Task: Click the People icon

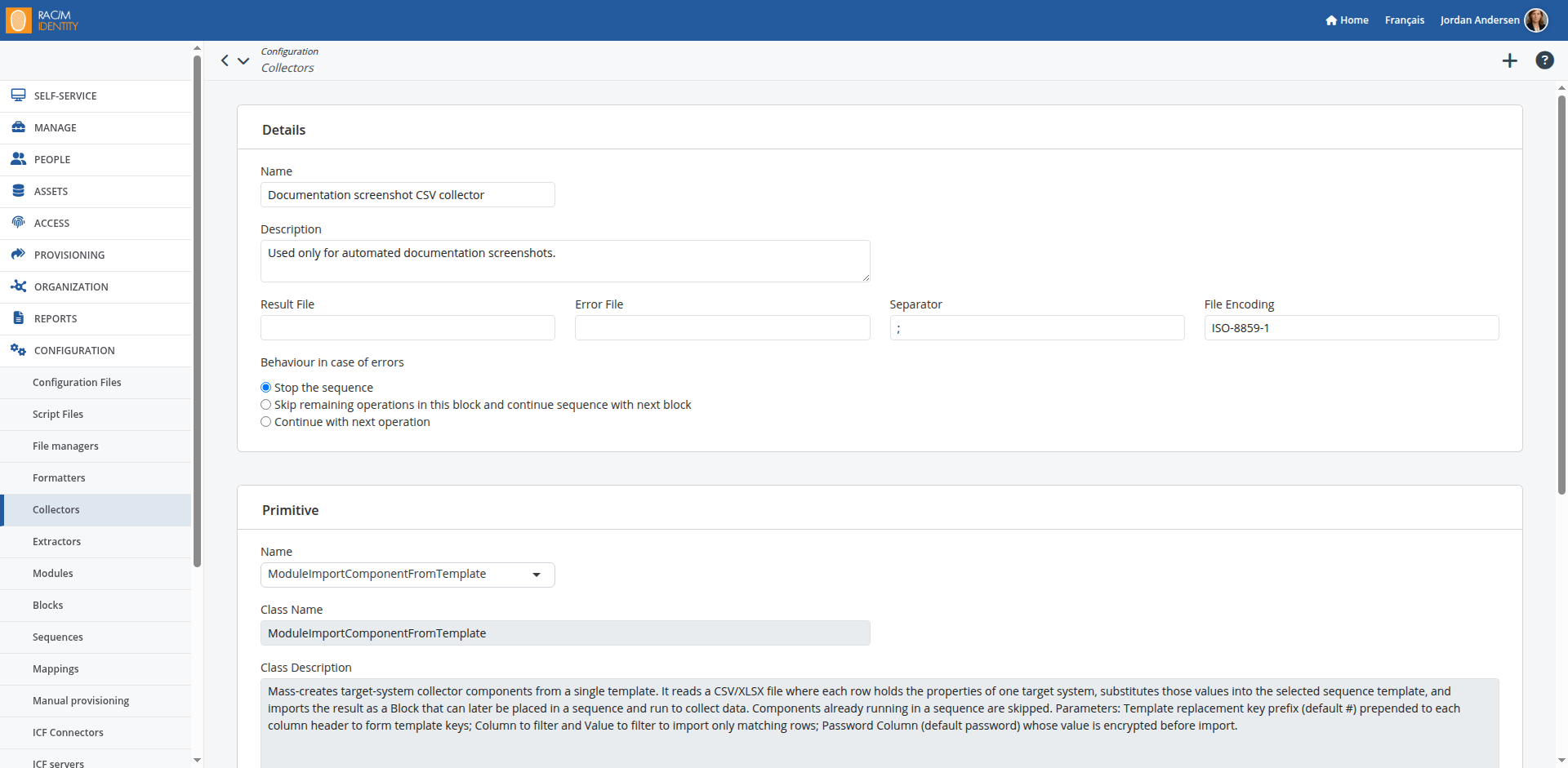Action: pyautogui.click(x=18, y=159)
